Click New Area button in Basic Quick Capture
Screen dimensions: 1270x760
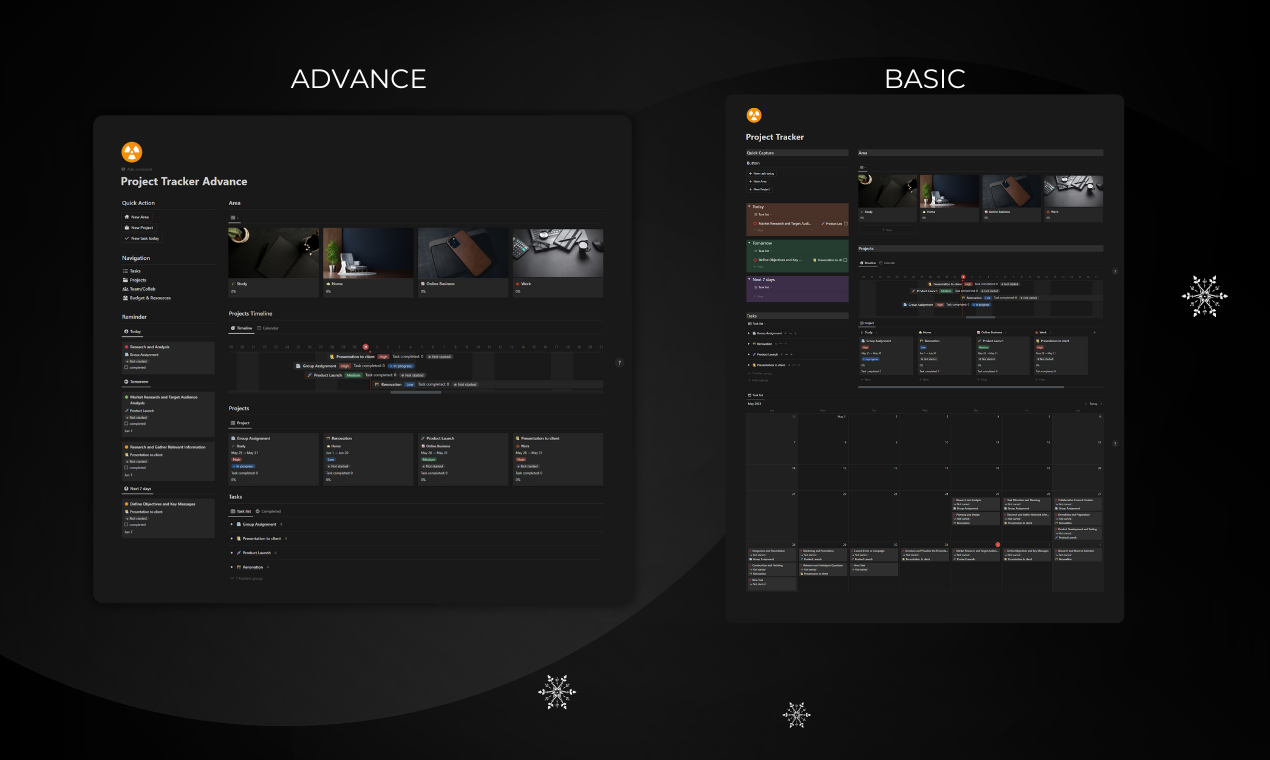[759, 181]
